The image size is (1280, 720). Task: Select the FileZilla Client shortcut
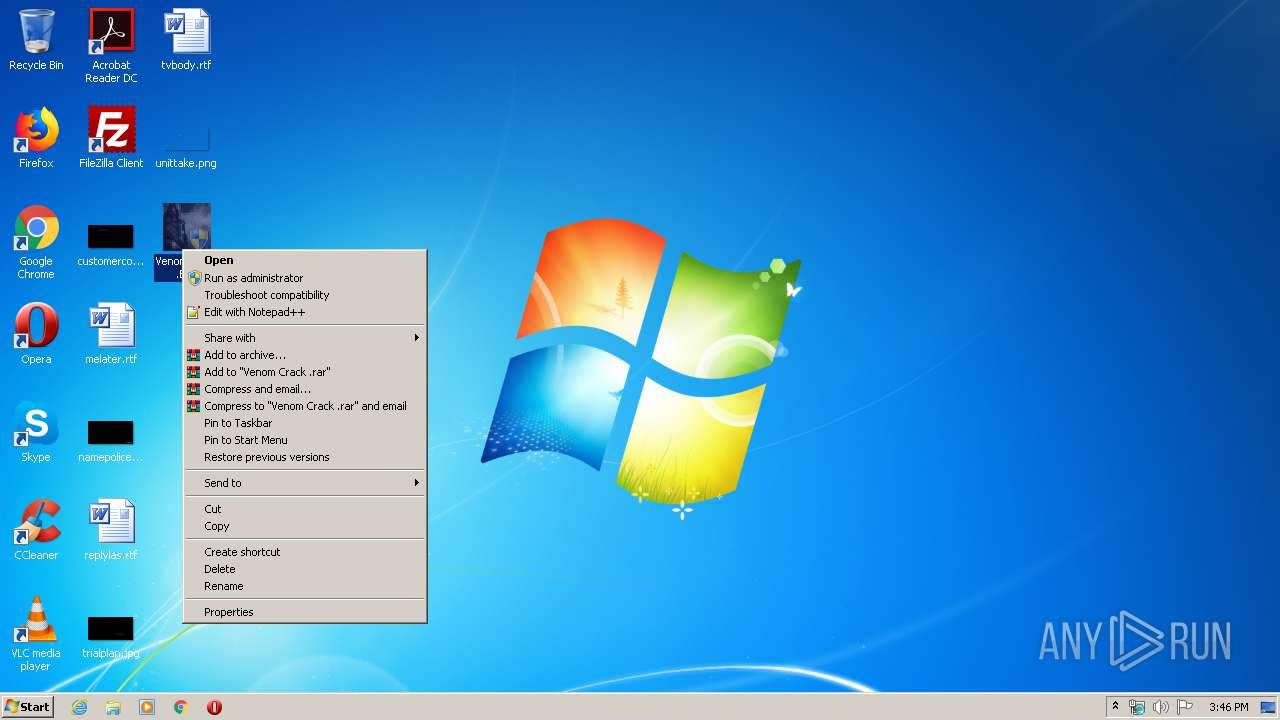point(111,138)
